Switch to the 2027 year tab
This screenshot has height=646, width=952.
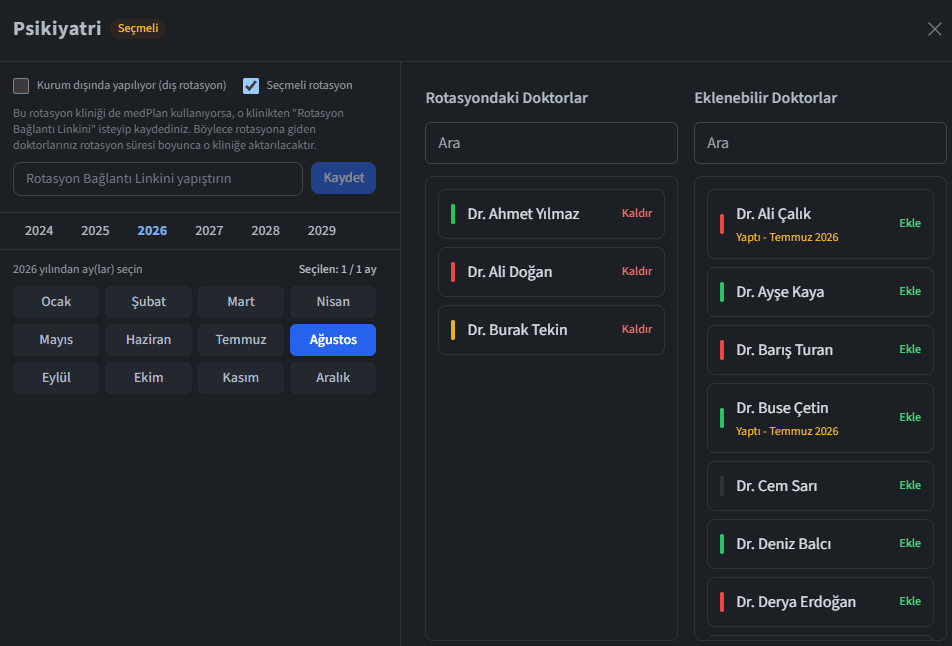(x=209, y=231)
